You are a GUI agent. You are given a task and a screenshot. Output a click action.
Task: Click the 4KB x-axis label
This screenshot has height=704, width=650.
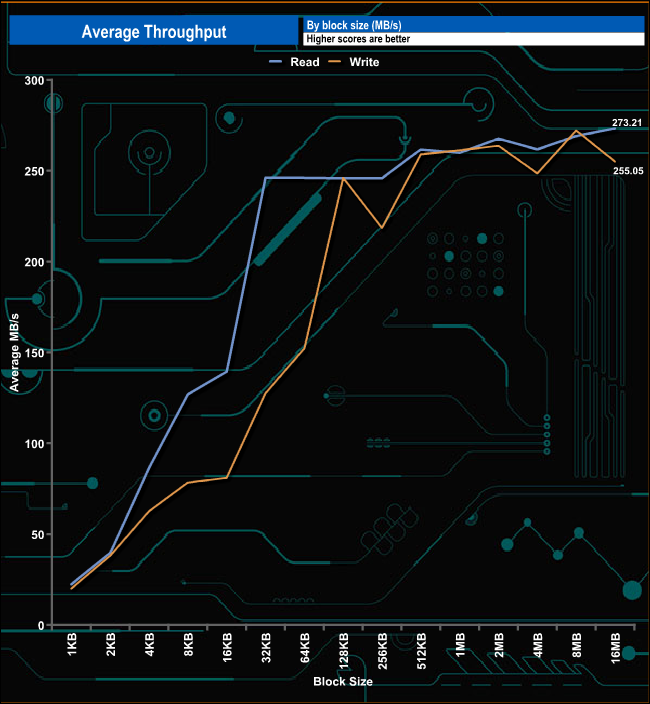tap(149, 644)
